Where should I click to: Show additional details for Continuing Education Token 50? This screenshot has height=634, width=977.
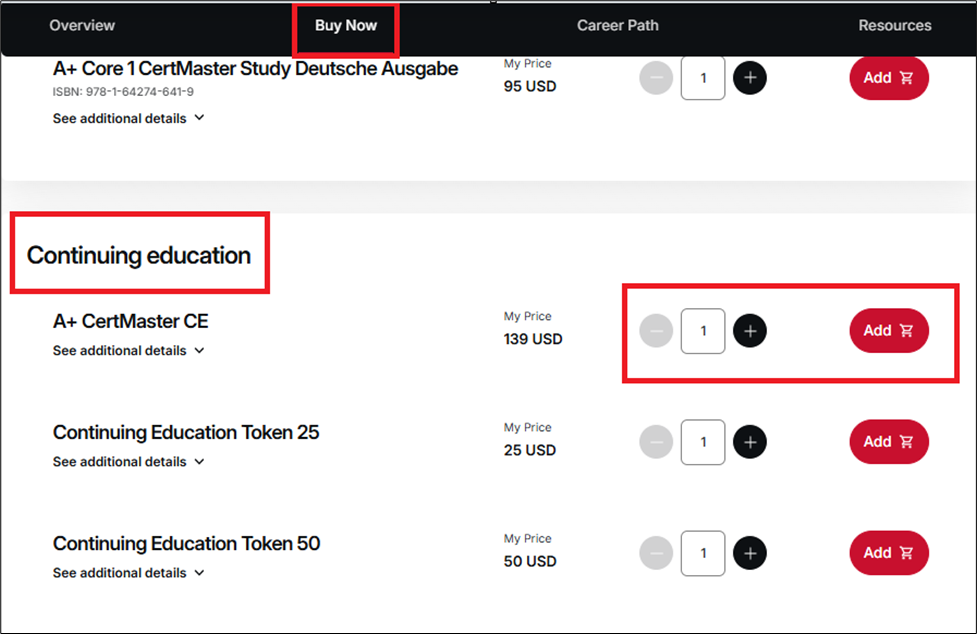(x=128, y=573)
